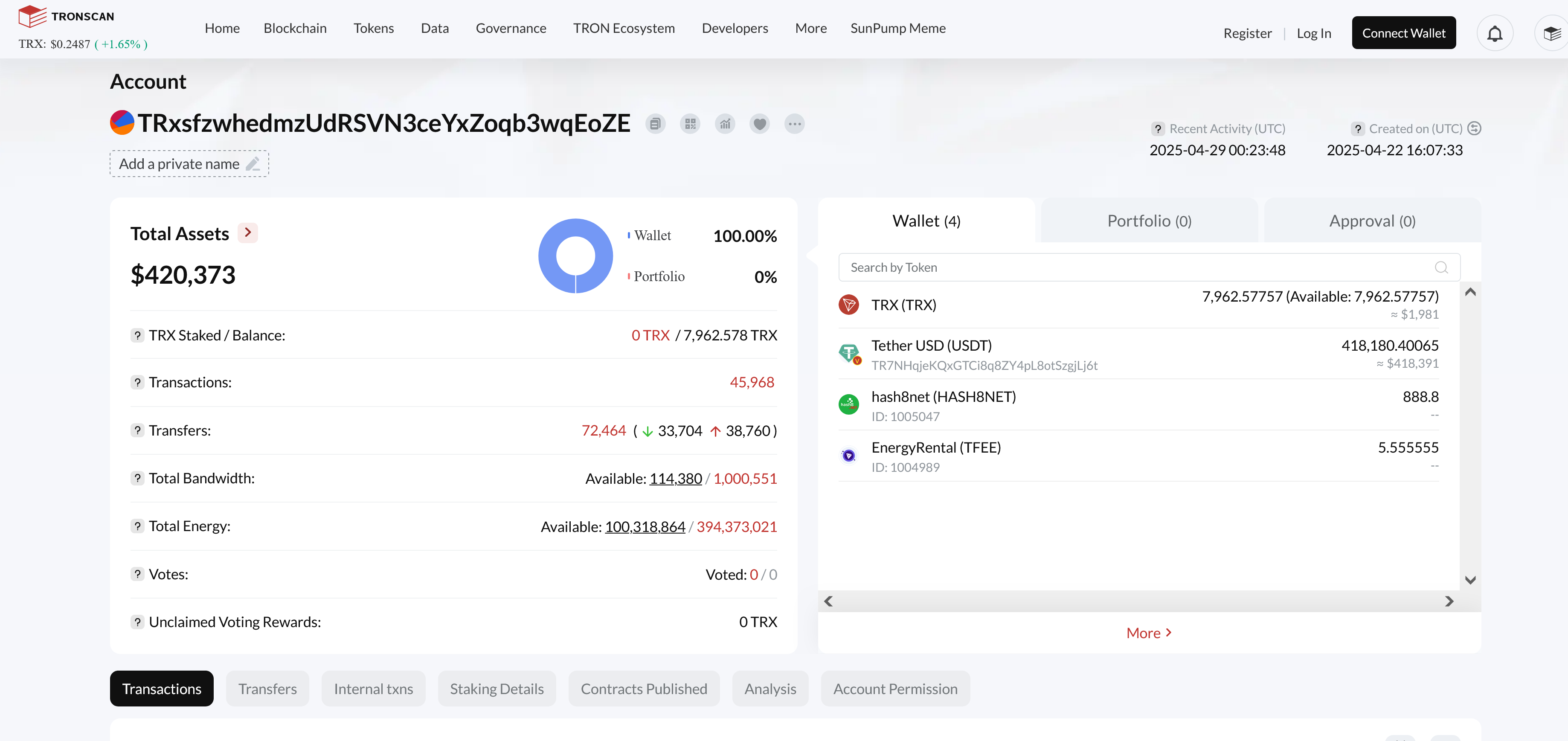Click the search magnifier in token search
The image size is (1568, 741).
[1441, 267]
